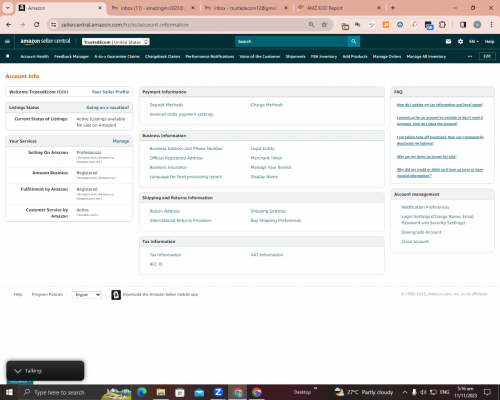Bookmark this page with the star icon

(x=324, y=25)
